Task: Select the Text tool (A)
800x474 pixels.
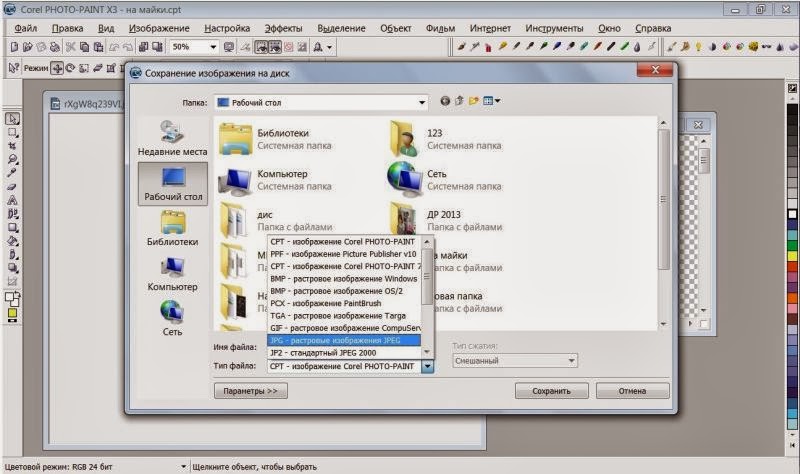Action: [13, 200]
